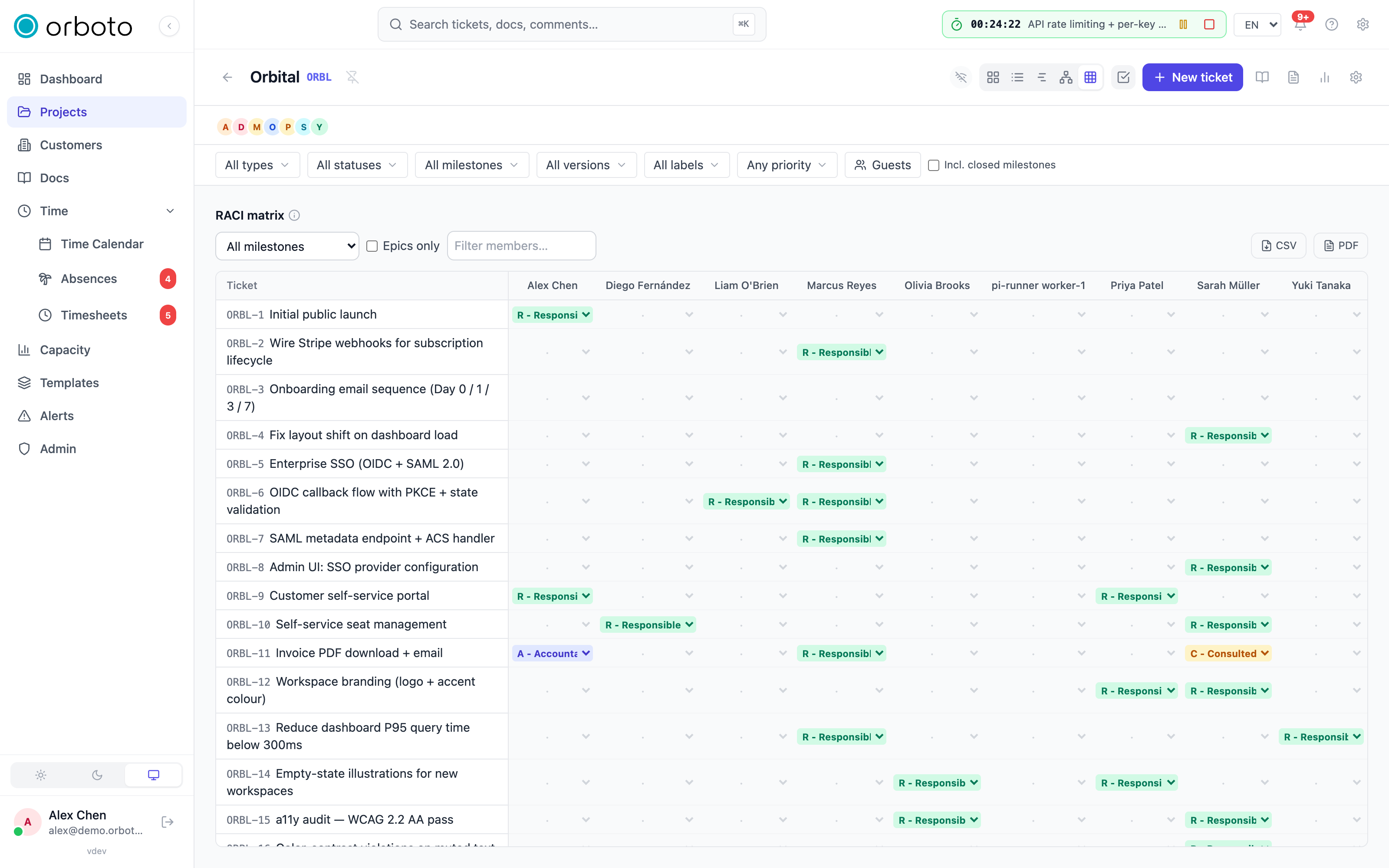Pause the running timer
The image size is (1389, 868).
point(1183,24)
